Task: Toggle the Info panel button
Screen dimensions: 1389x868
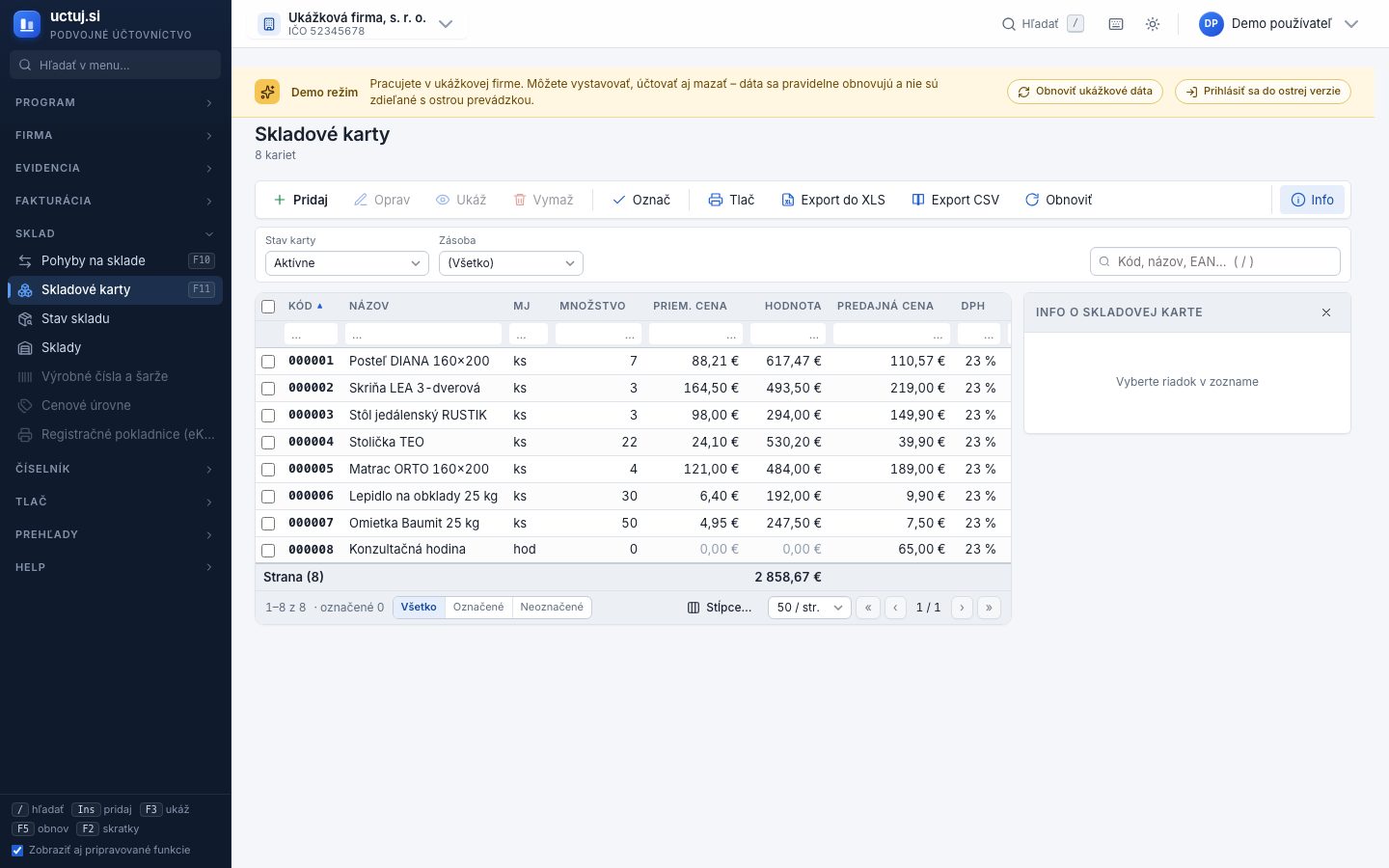Action: tap(1313, 200)
